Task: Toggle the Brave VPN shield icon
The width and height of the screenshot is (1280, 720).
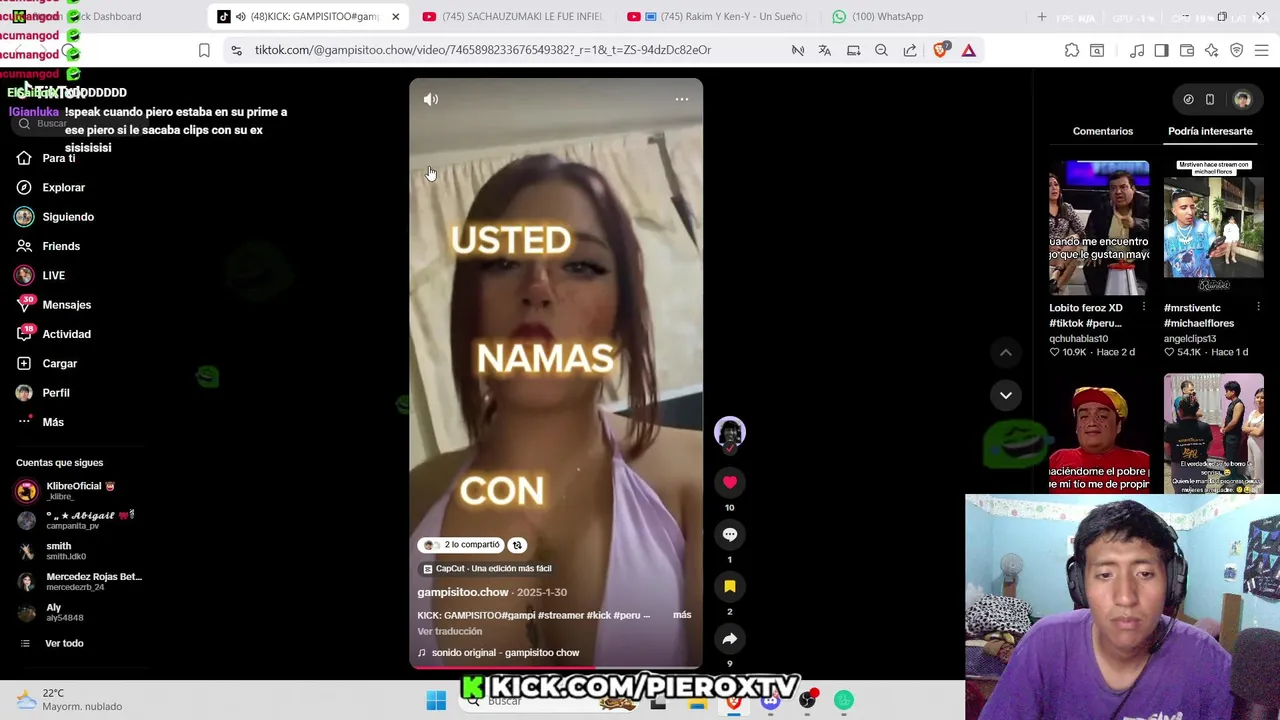Action: [1237, 50]
